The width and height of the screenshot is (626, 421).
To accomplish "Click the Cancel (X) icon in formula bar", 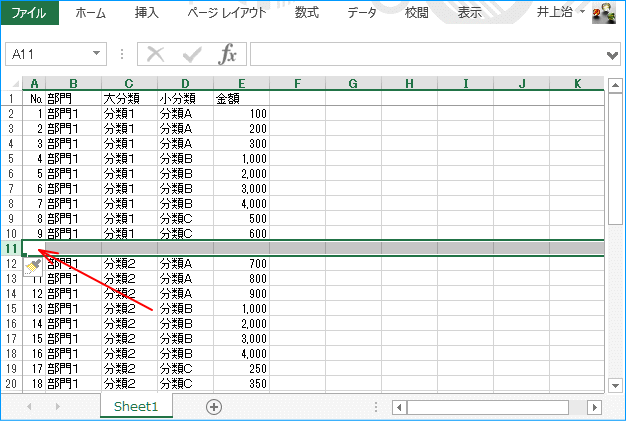I will point(155,54).
